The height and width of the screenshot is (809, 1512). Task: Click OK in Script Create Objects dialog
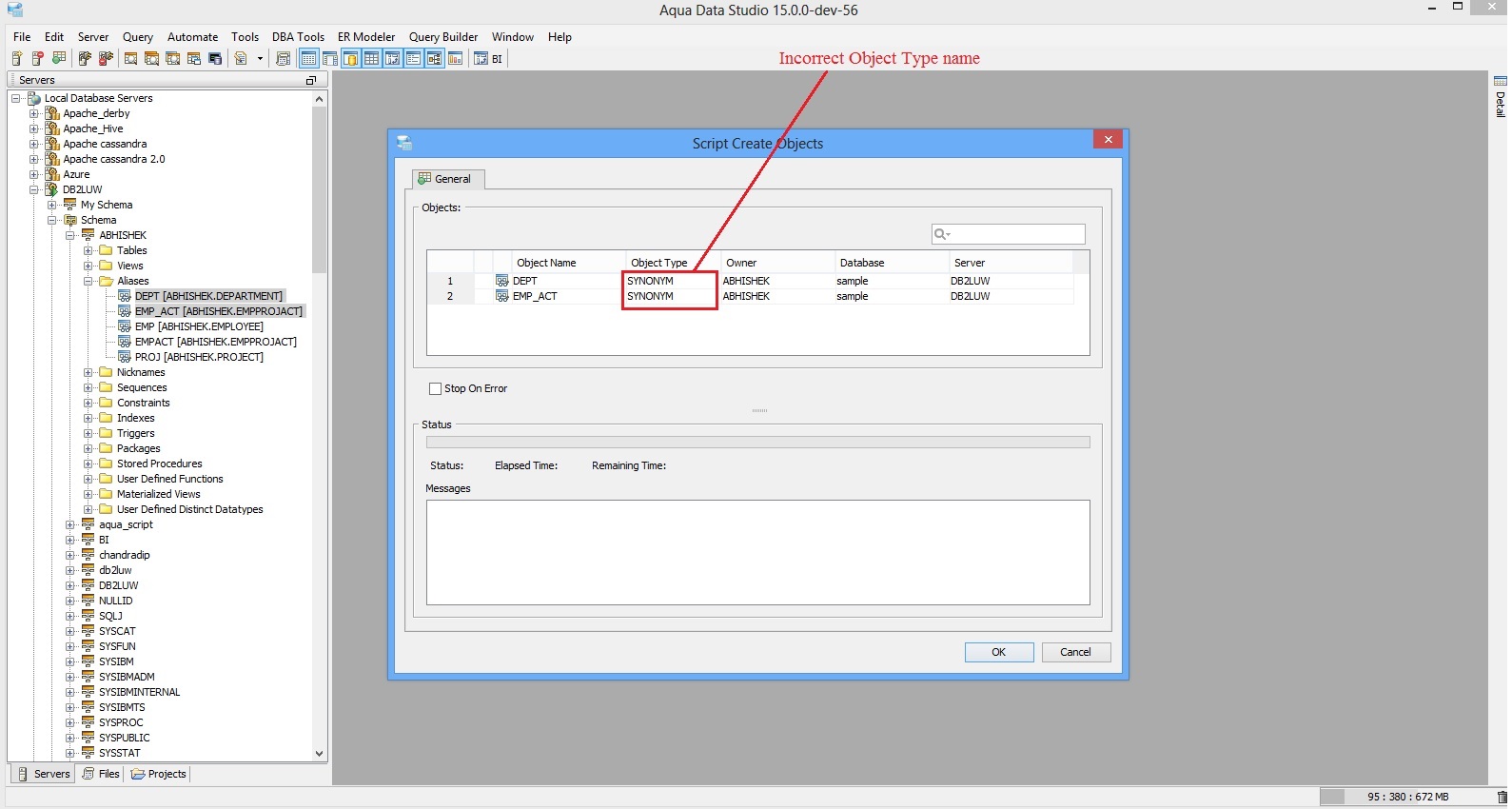(999, 652)
